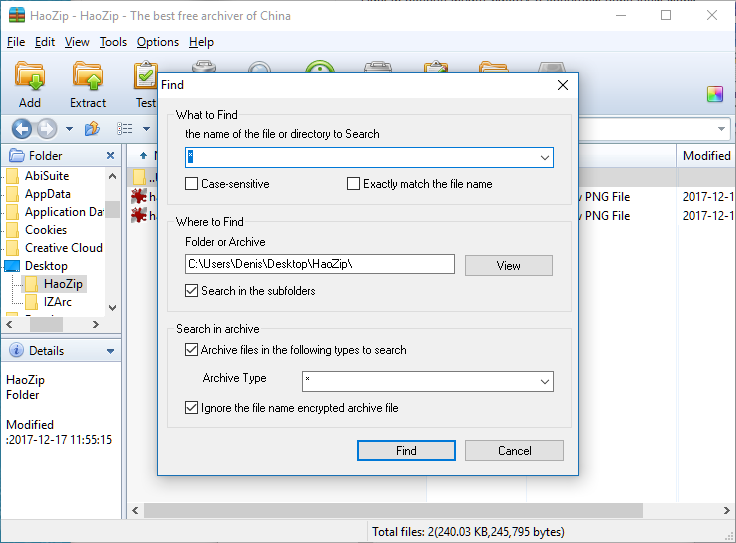This screenshot has width=736, height=543.
Task: Open the address bar dropdown
Action: [721, 129]
